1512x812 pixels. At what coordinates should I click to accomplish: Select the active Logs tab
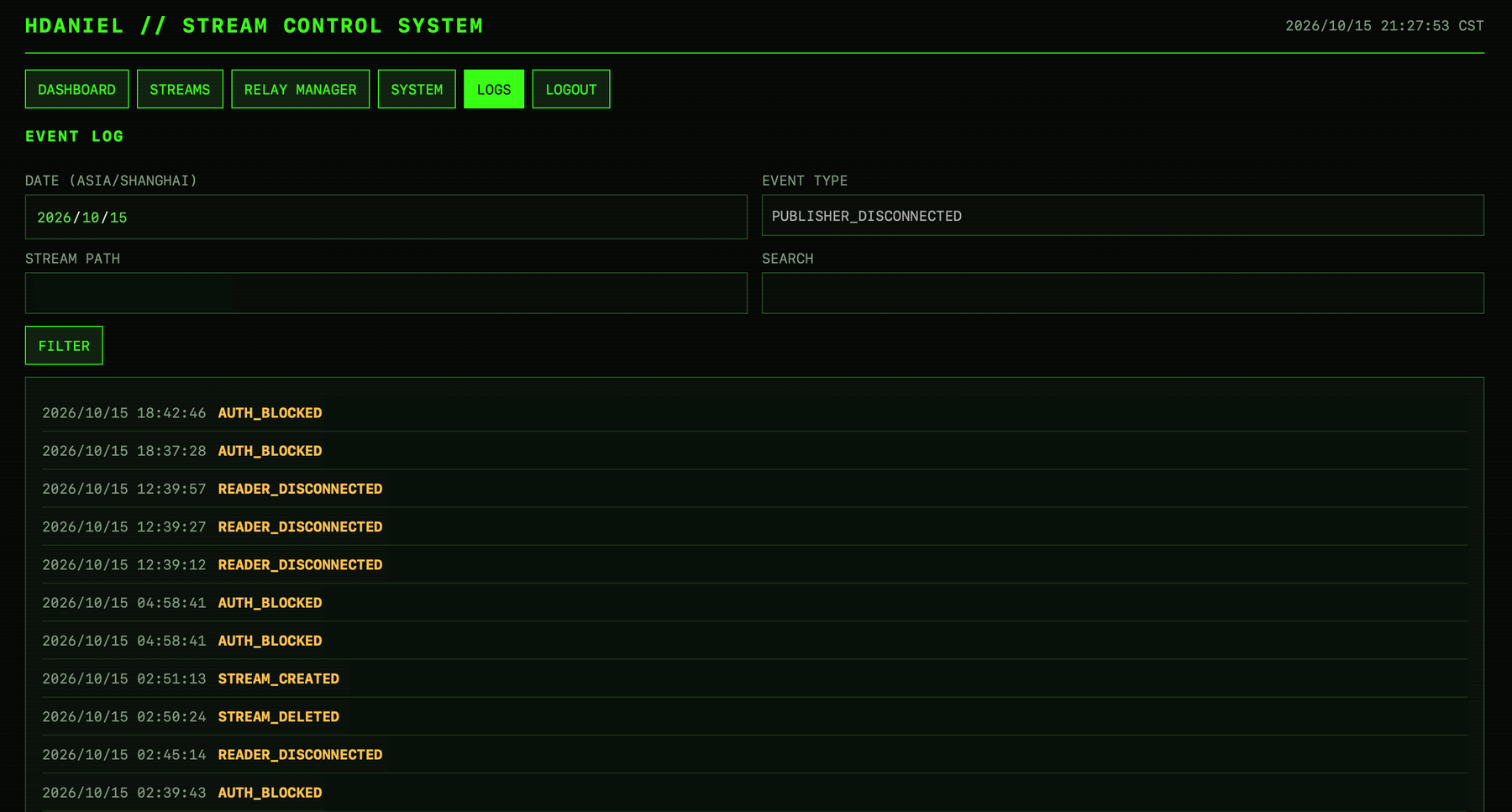[x=494, y=89]
